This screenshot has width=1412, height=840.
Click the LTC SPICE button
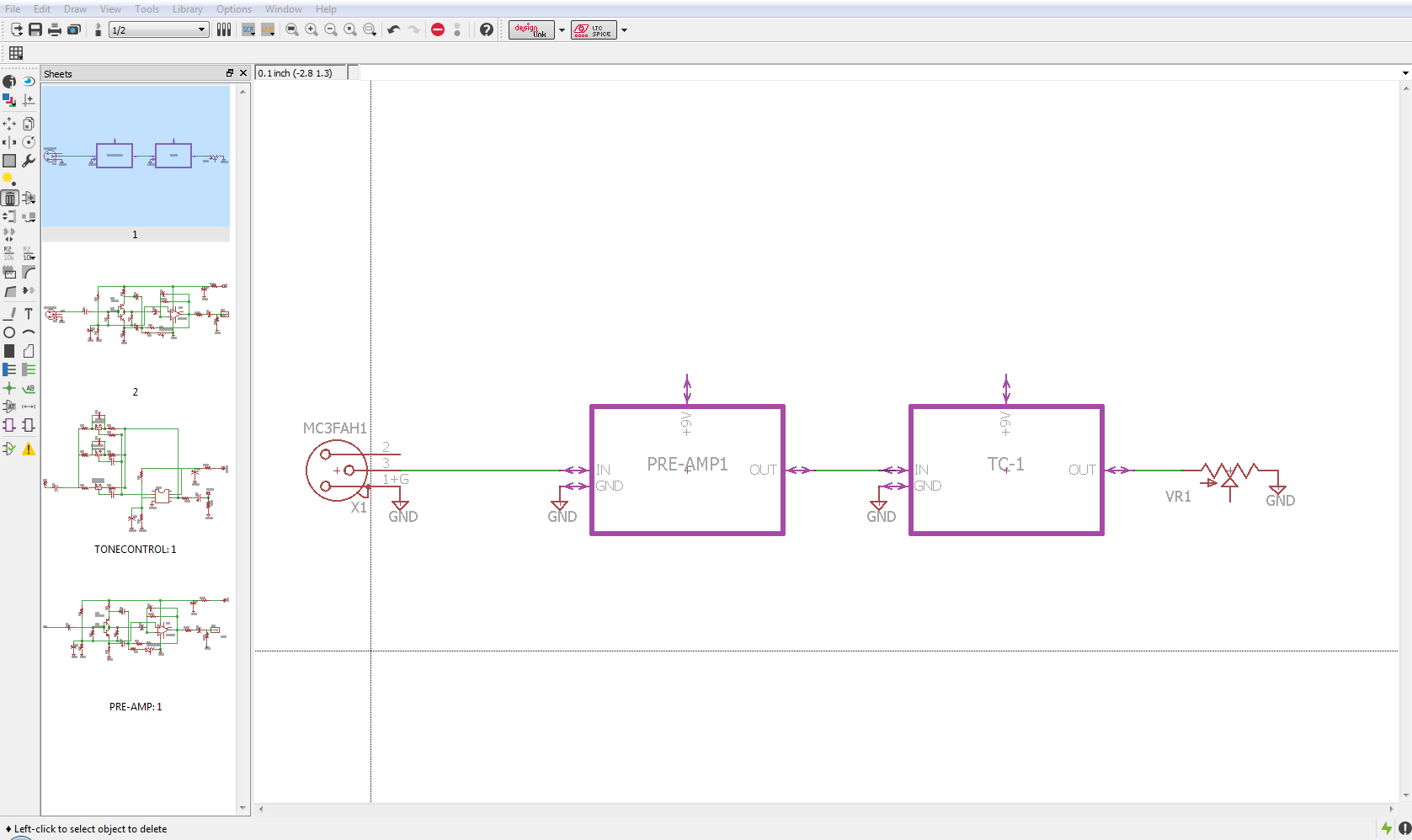[594, 29]
